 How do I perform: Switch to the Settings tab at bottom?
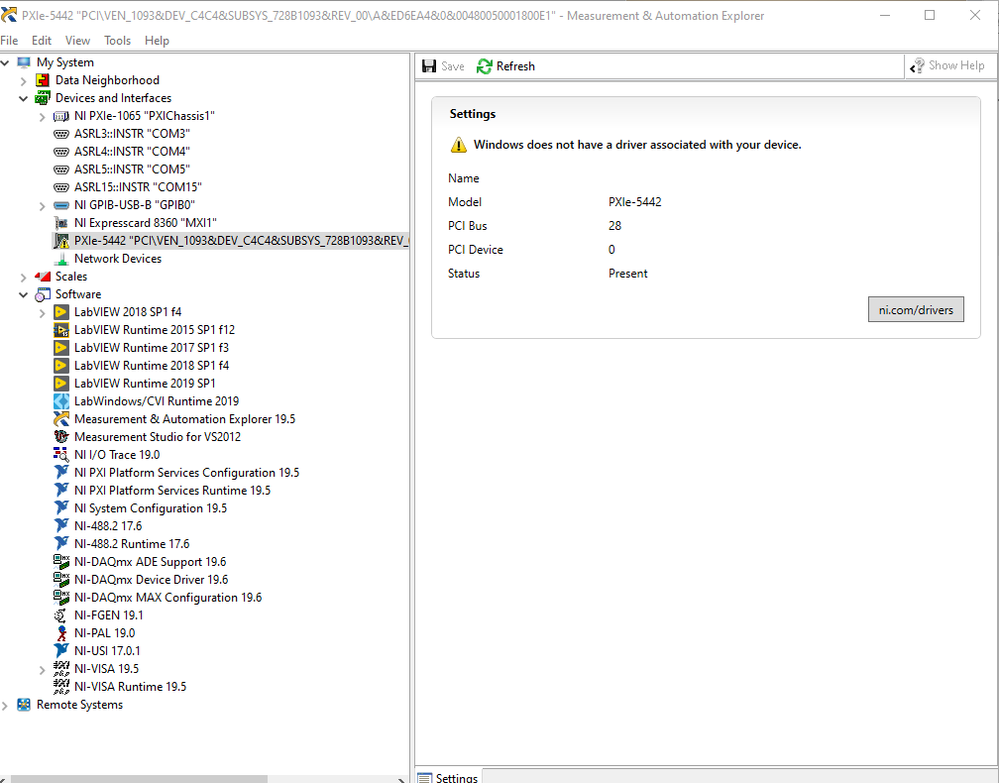pos(448,777)
